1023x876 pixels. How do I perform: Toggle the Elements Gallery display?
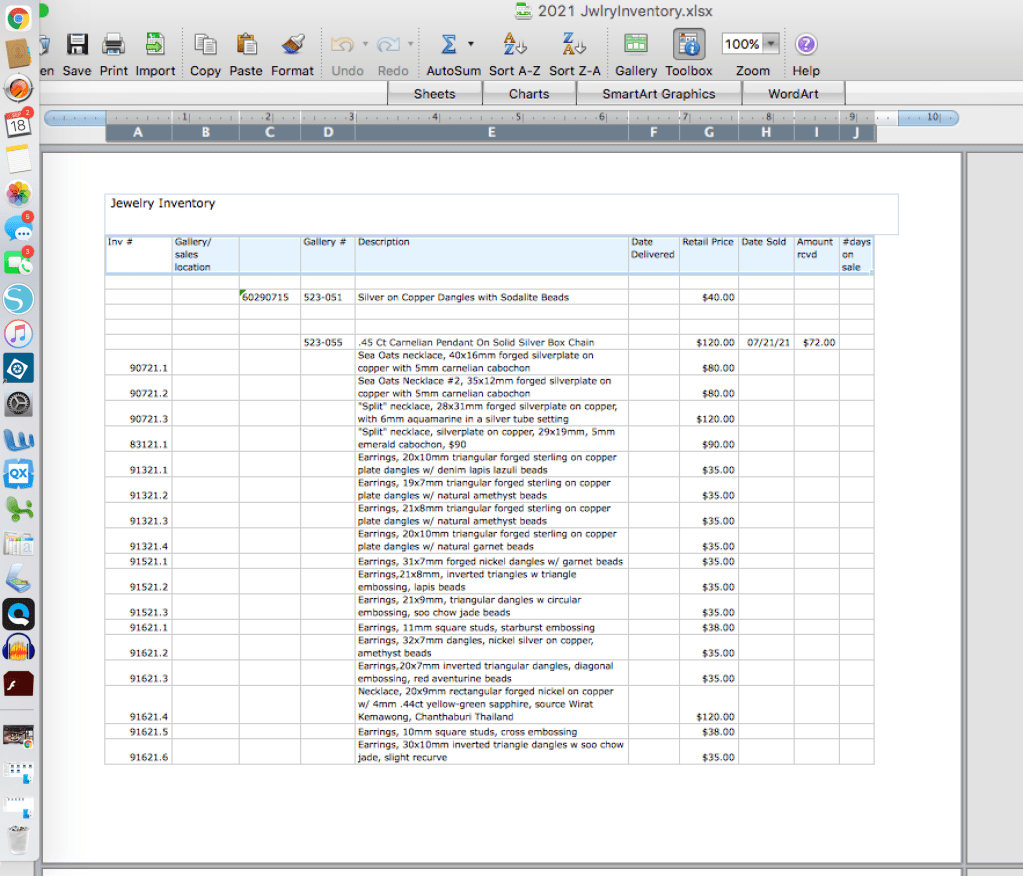[636, 45]
